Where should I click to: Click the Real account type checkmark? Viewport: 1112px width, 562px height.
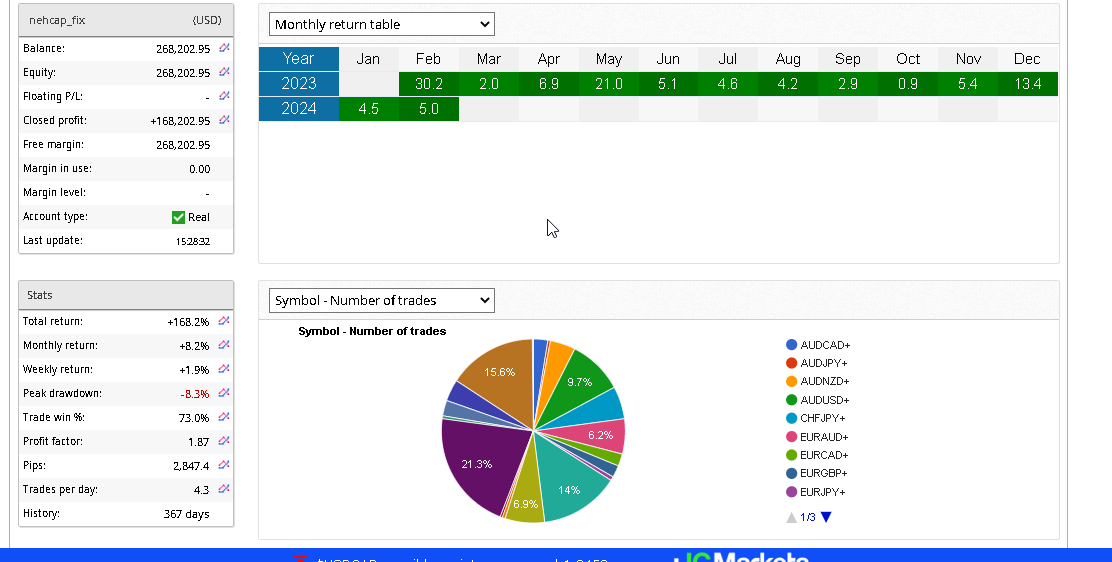point(179,217)
